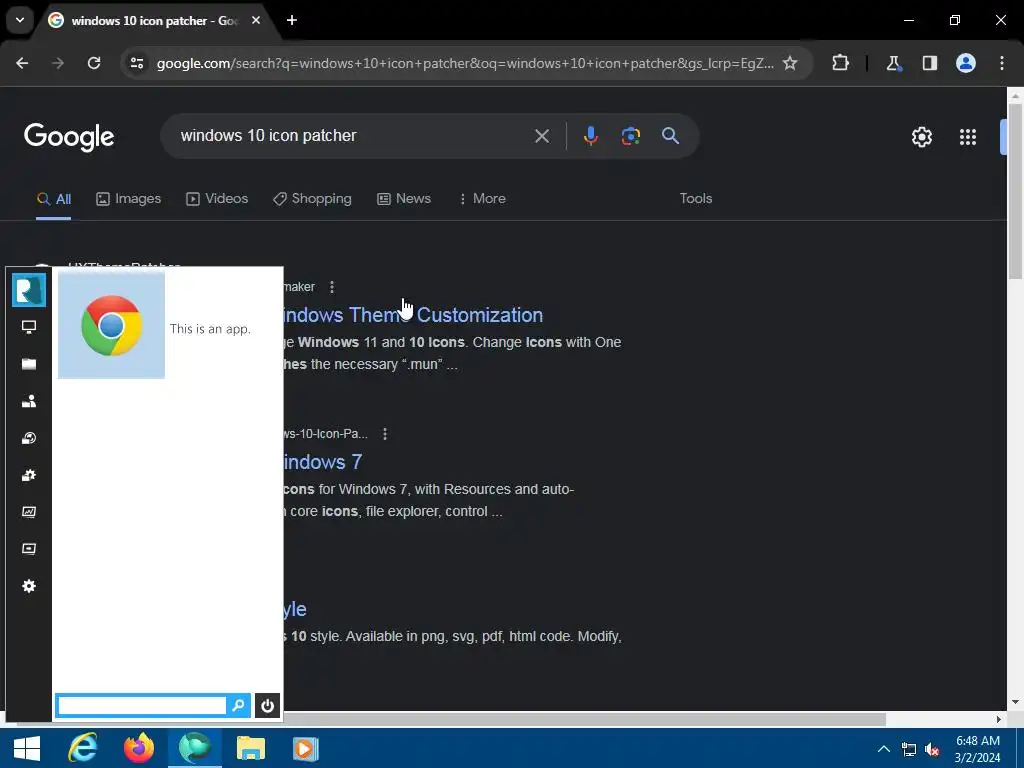The width and height of the screenshot is (1024, 768).
Task: Click the muted volume tray icon
Action: (x=933, y=749)
